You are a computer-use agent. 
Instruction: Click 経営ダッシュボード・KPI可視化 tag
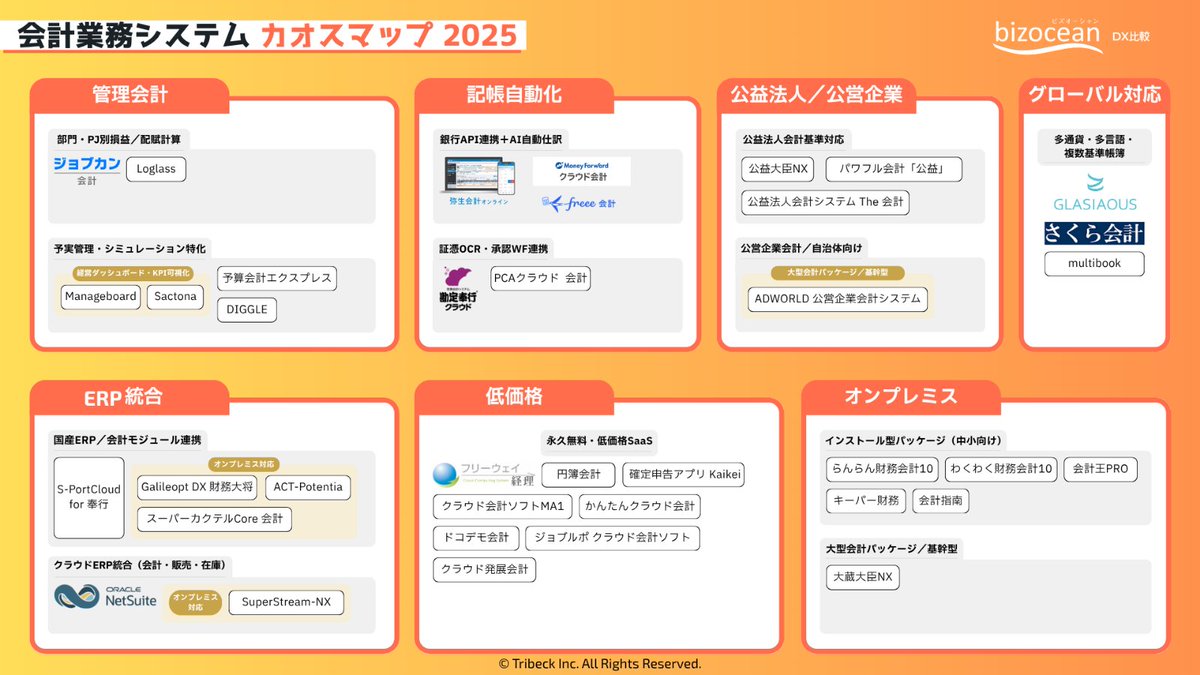(133, 273)
